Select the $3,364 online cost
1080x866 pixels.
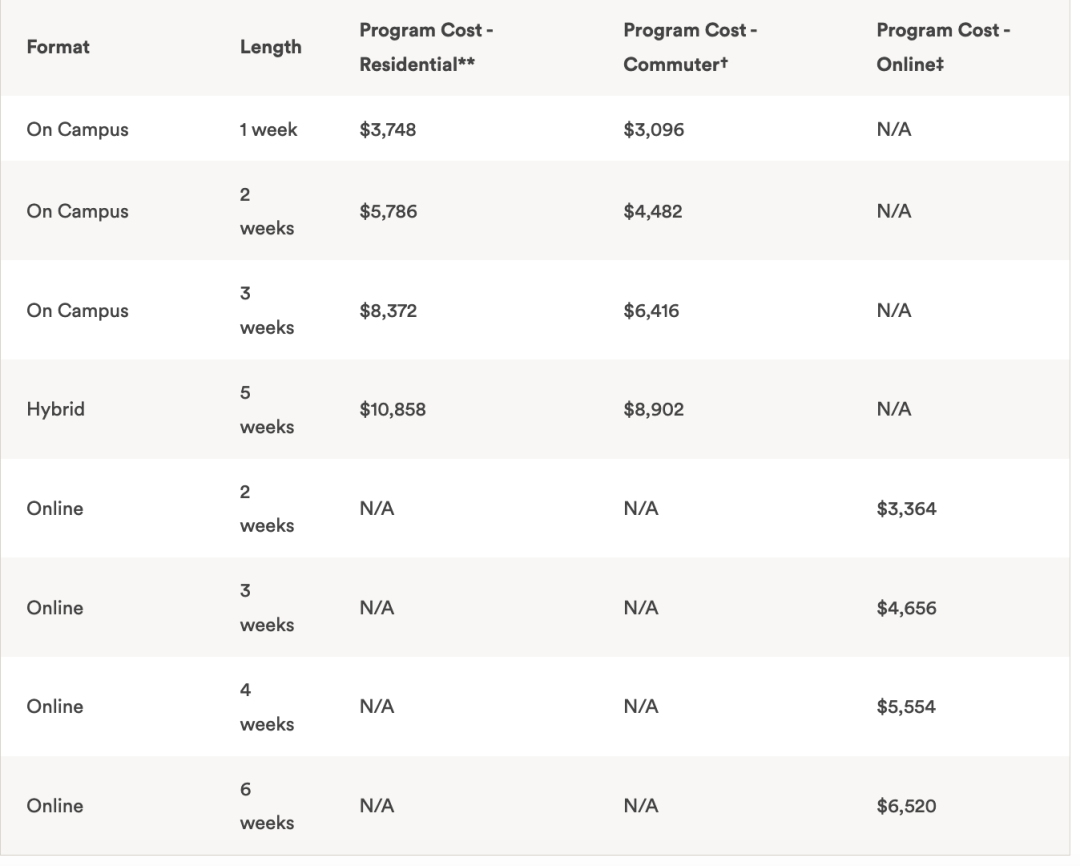tap(906, 508)
